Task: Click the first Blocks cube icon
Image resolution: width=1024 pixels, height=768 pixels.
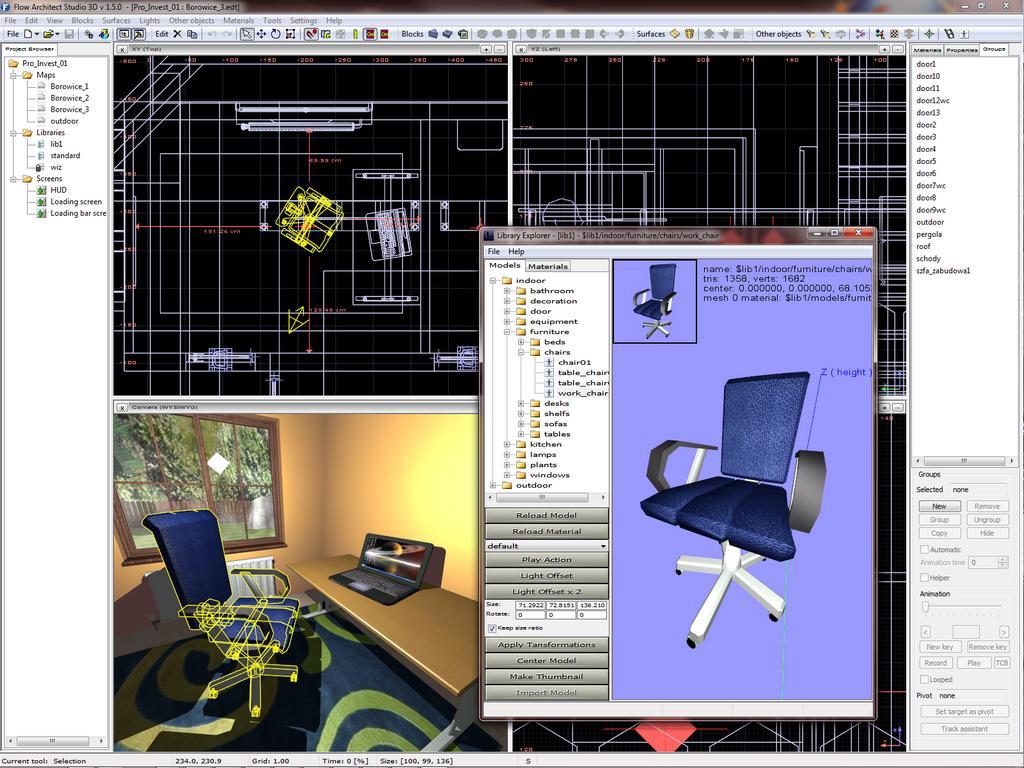Action: [x=433, y=34]
